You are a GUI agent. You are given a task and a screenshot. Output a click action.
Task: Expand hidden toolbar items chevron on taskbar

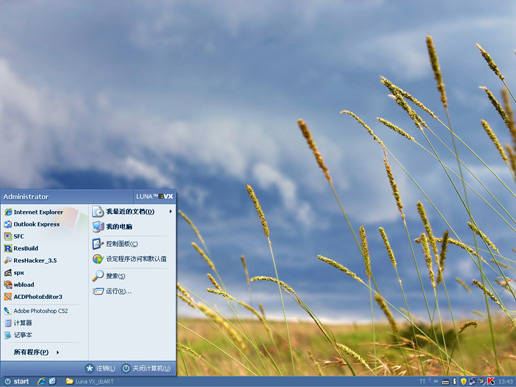(x=436, y=381)
